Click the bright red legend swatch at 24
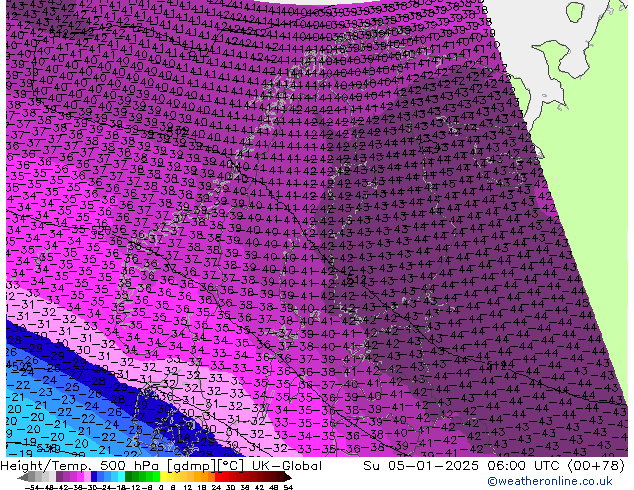The height and width of the screenshot is (490, 634). [x=218, y=476]
